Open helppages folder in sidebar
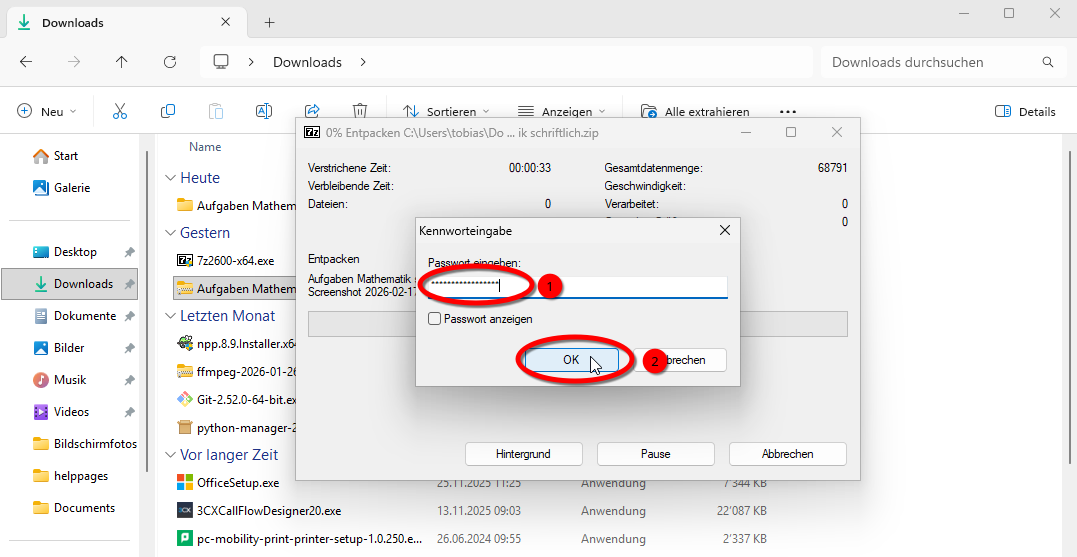This screenshot has height=557, width=1077. coord(80,476)
